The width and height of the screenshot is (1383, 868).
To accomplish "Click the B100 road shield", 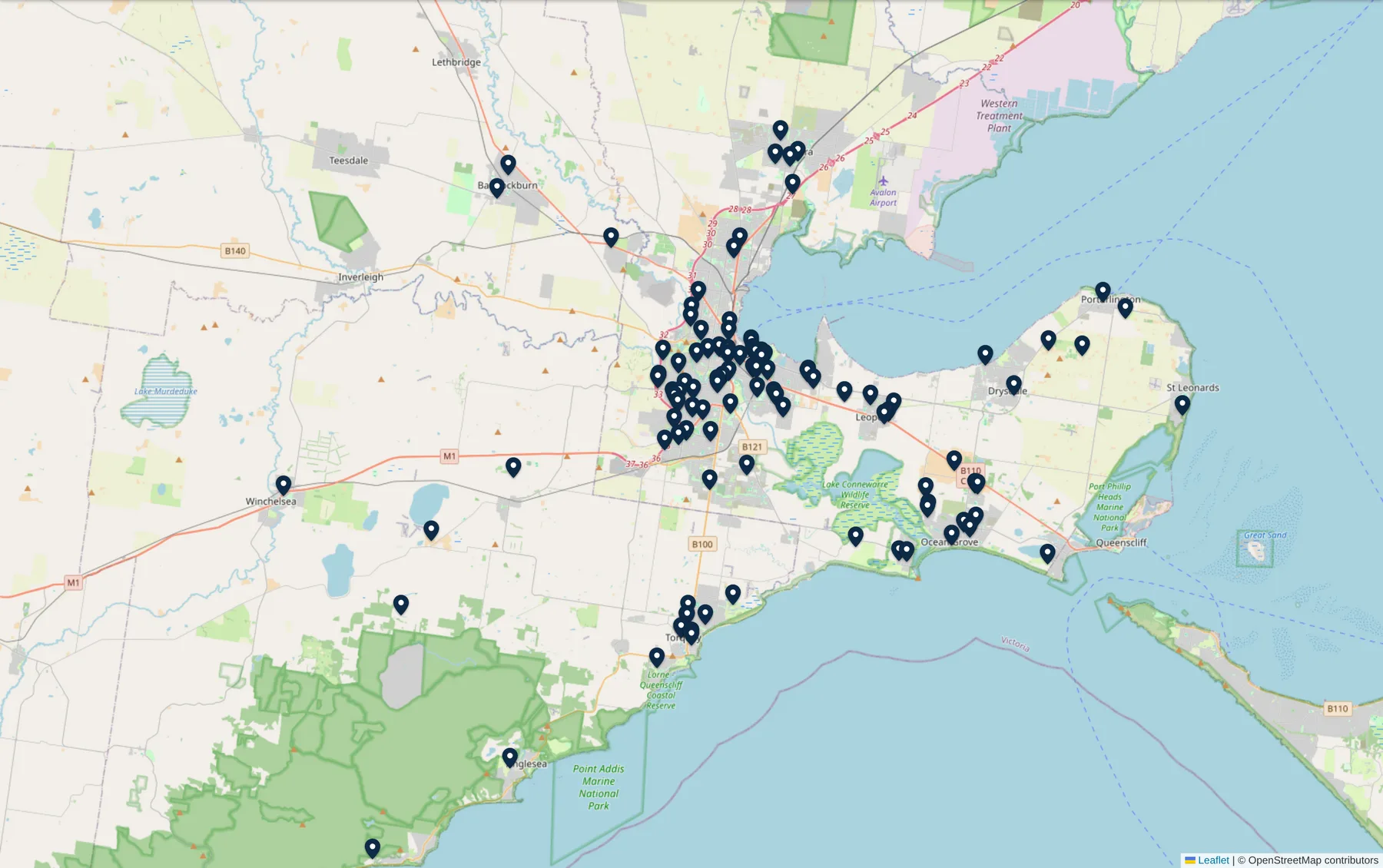I will (702, 544).
